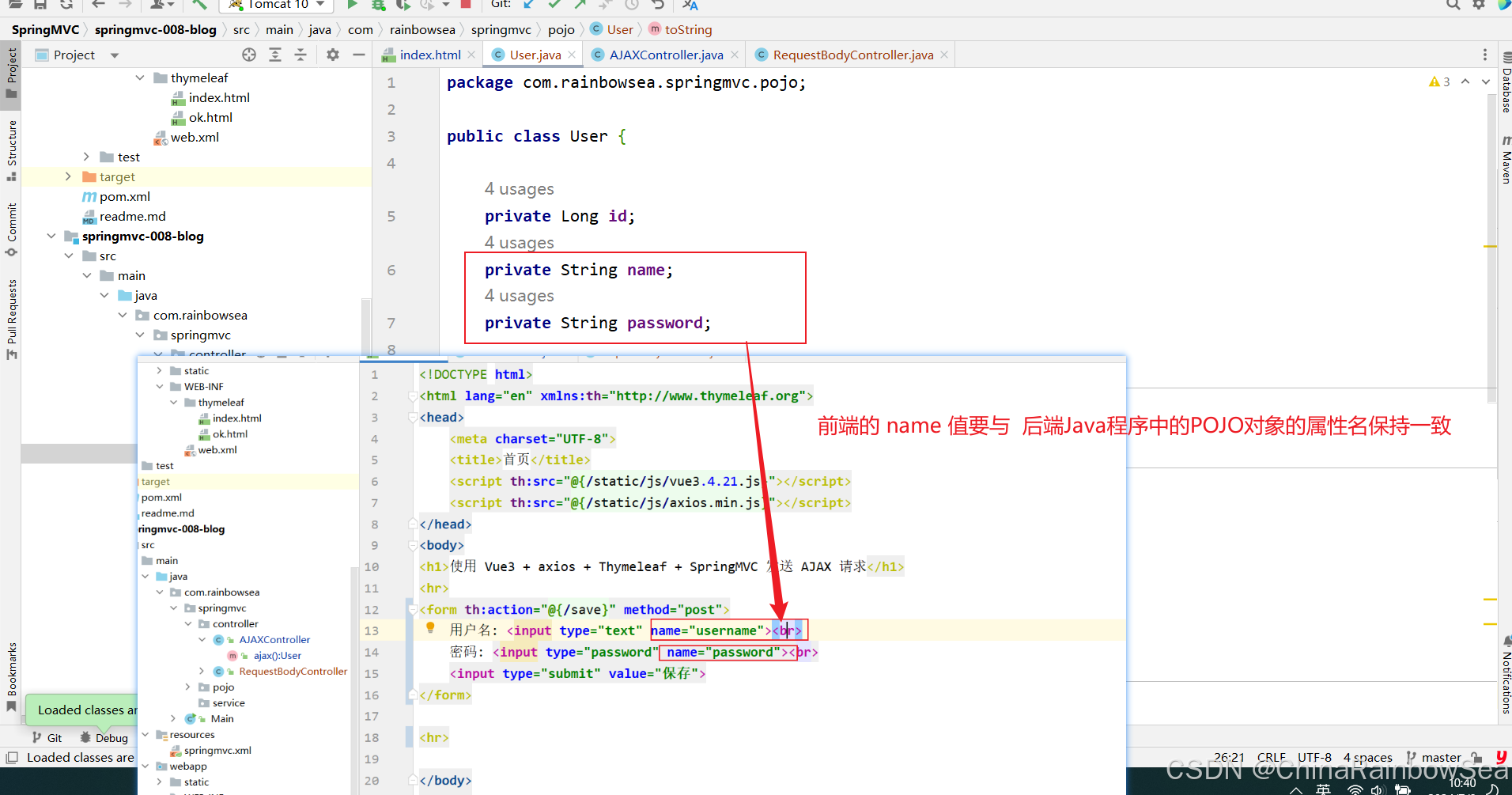Open editor tabs more-options menu
The width and height of the screenshot is (1512, 795).
pyautogui.click(x=1484, y=55)
